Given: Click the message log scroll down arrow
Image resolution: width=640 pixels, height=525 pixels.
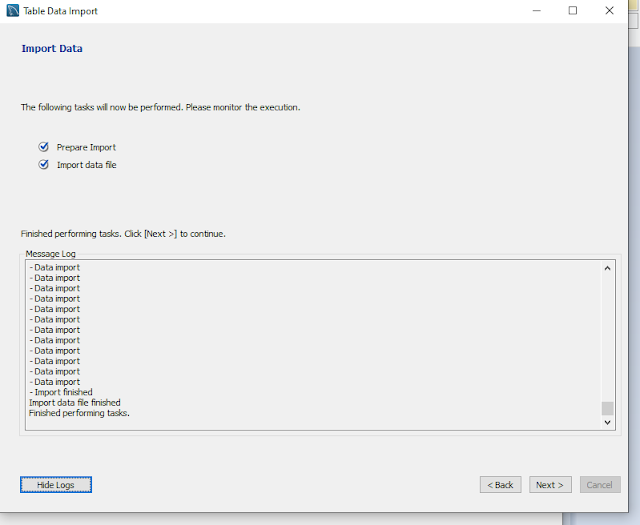Looking at the screenshot, I should click(x=607, y=423).
